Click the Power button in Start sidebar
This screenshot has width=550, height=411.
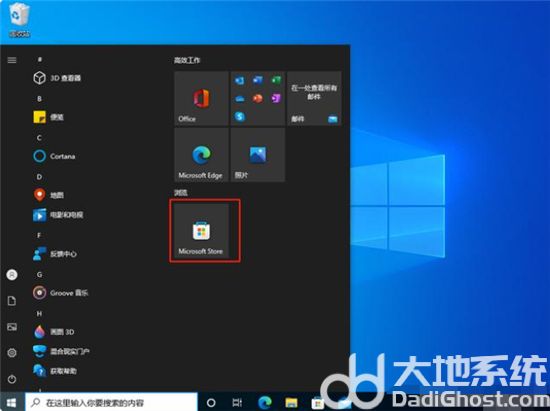[12, 379]
